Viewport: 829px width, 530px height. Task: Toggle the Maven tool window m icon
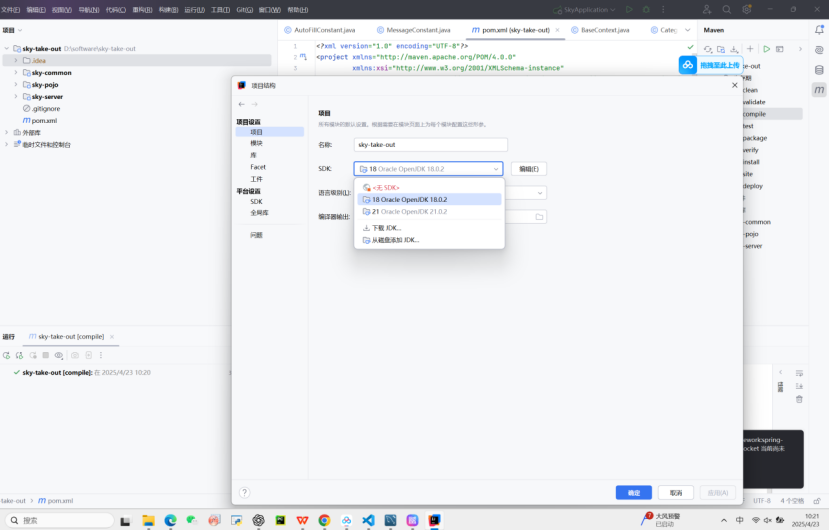coord(819,90)
